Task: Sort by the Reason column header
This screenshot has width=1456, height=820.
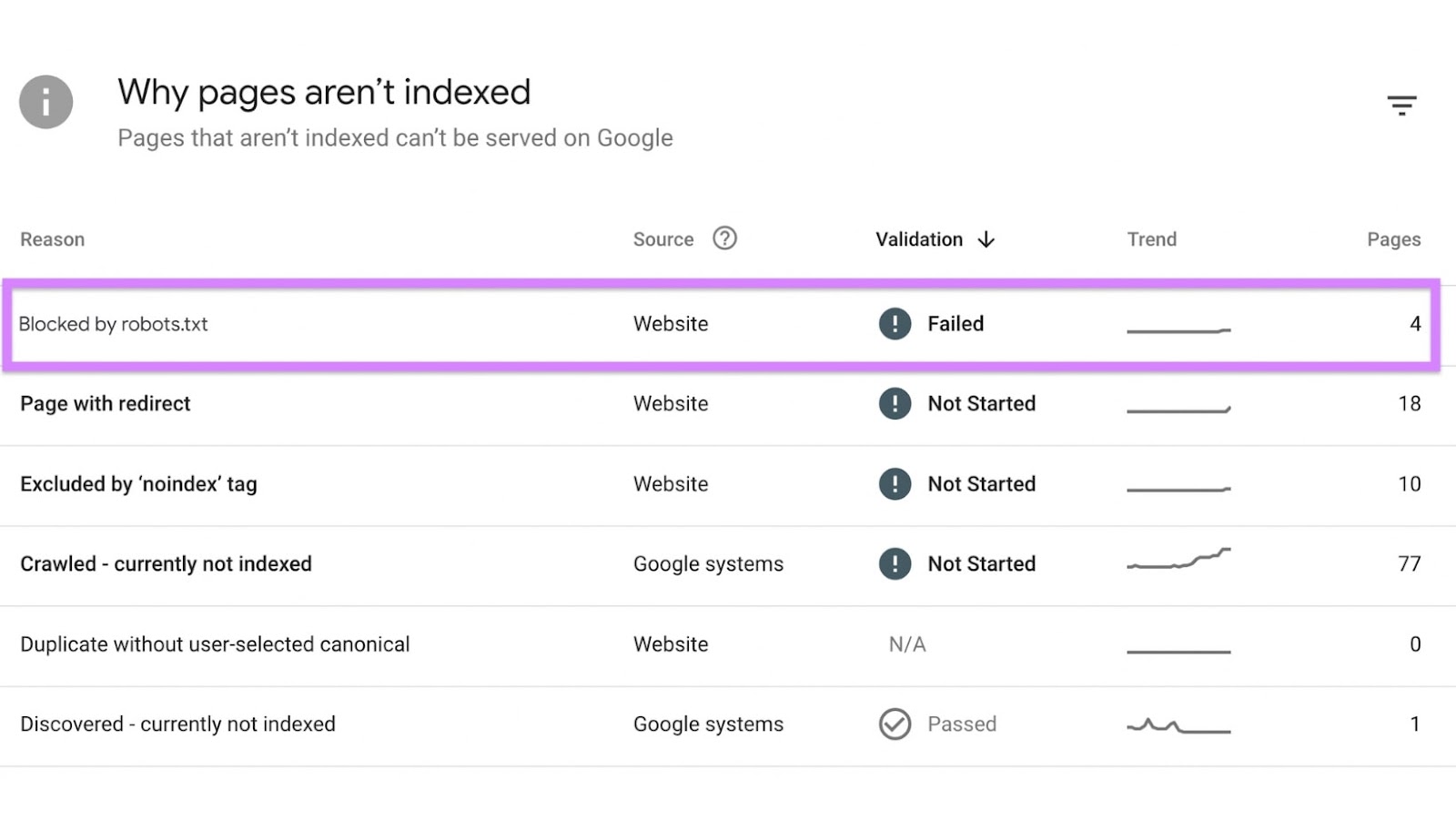Action: [x=52, y=238]
